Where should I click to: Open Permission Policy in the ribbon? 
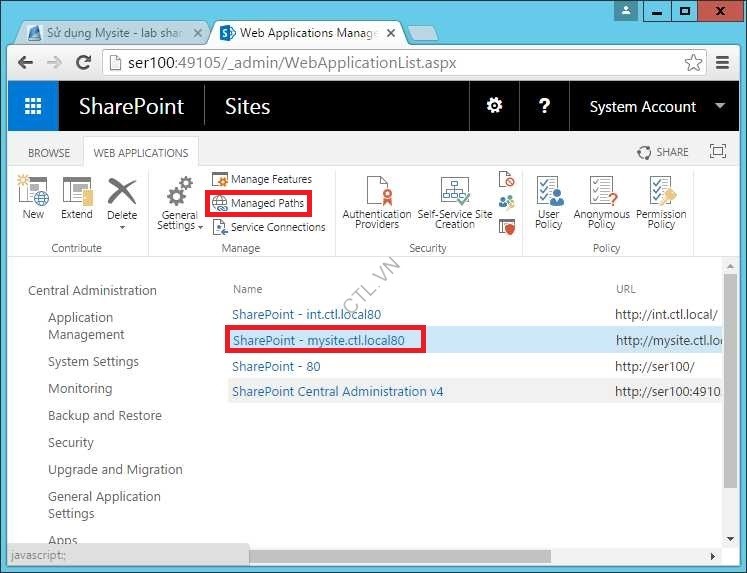661,203
